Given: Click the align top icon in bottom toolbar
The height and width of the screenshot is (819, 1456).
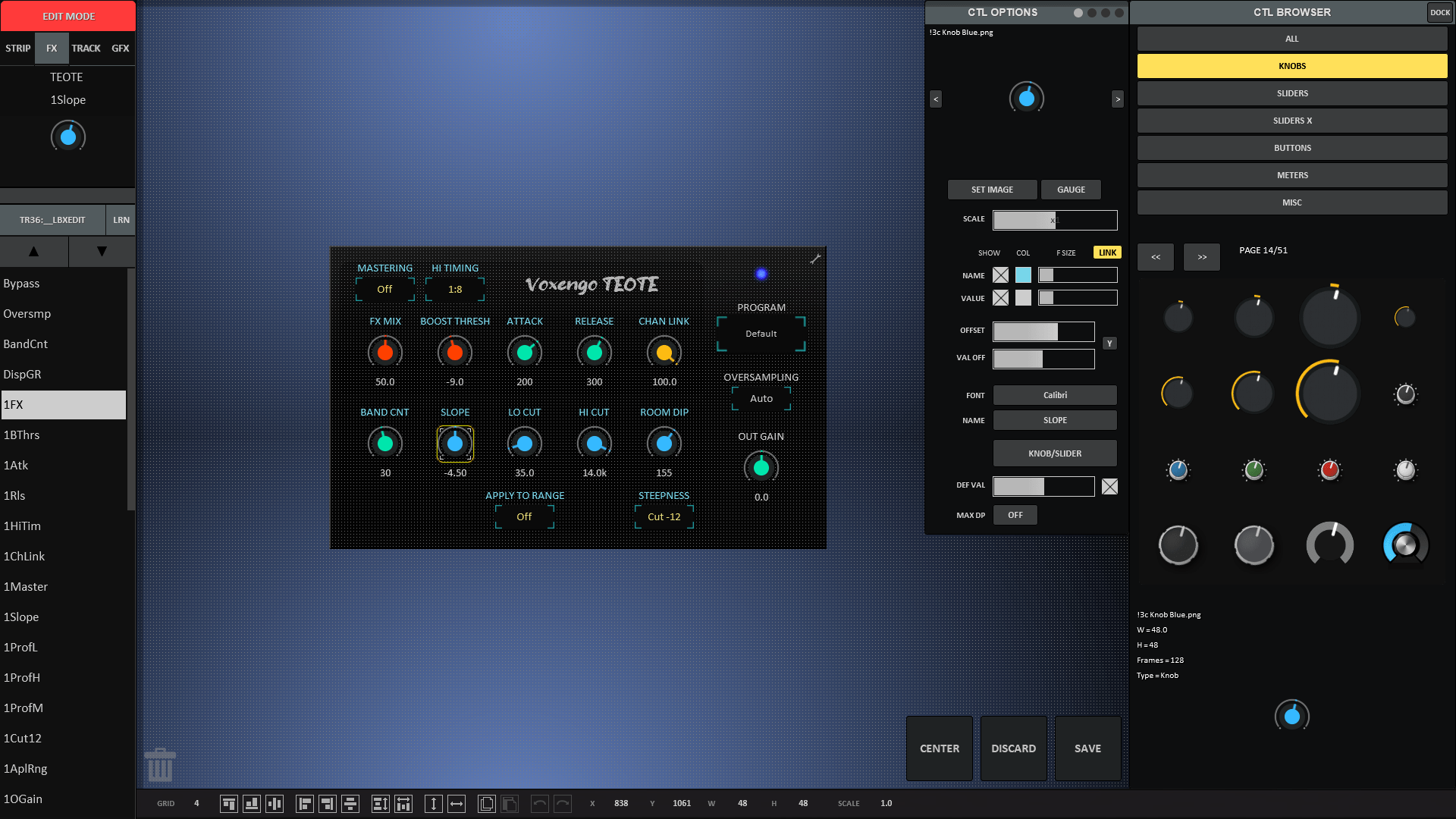Looking at the screenshot, I should tap(228, 804).
